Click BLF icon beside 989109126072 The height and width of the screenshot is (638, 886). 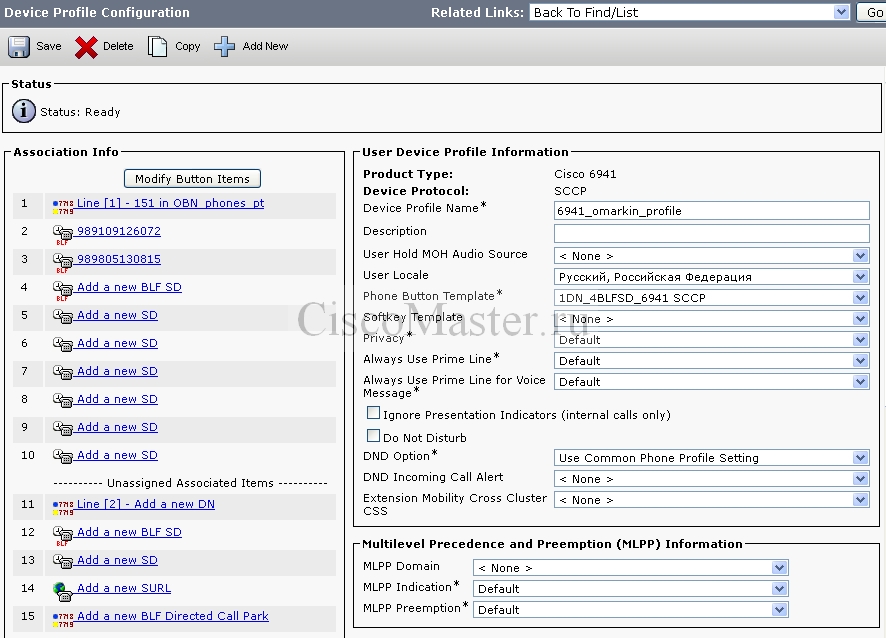point(63,235)
